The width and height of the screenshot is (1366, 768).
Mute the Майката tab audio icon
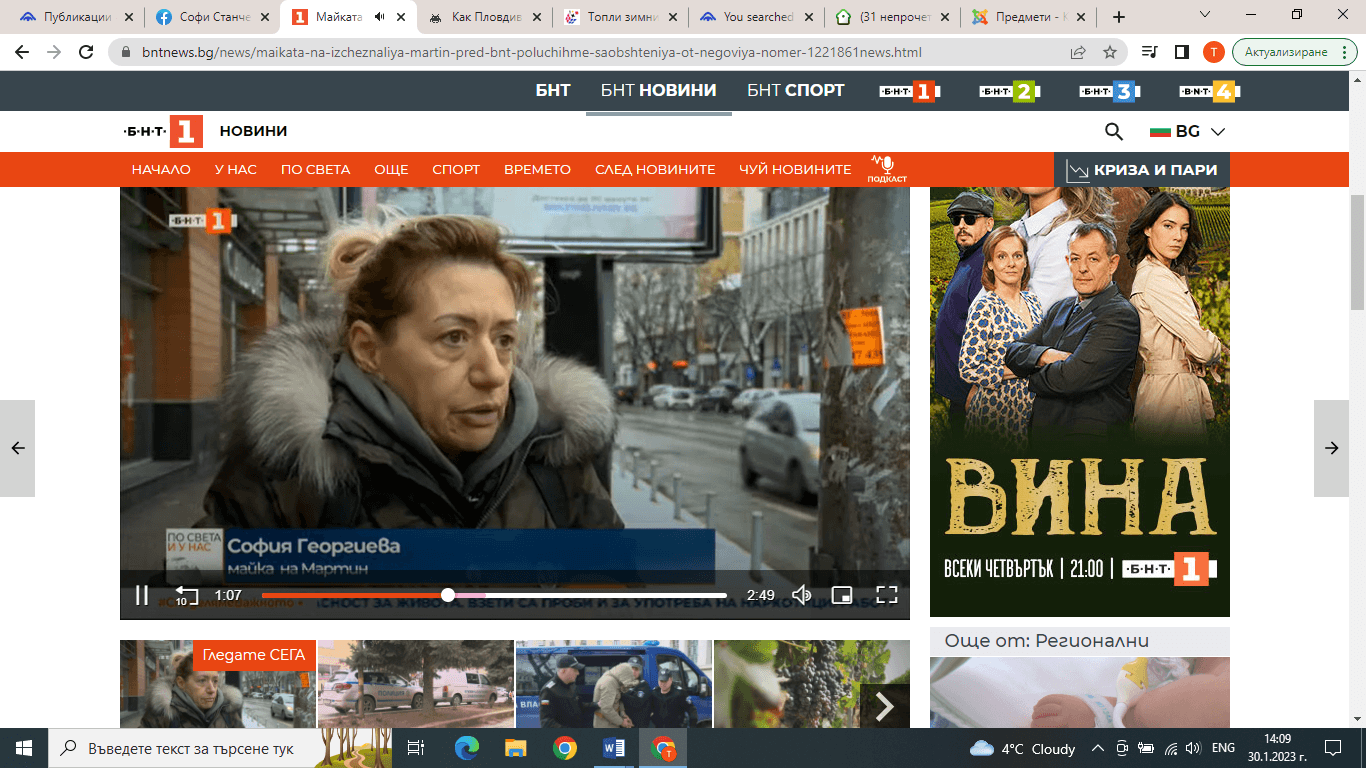click(380, 17)
